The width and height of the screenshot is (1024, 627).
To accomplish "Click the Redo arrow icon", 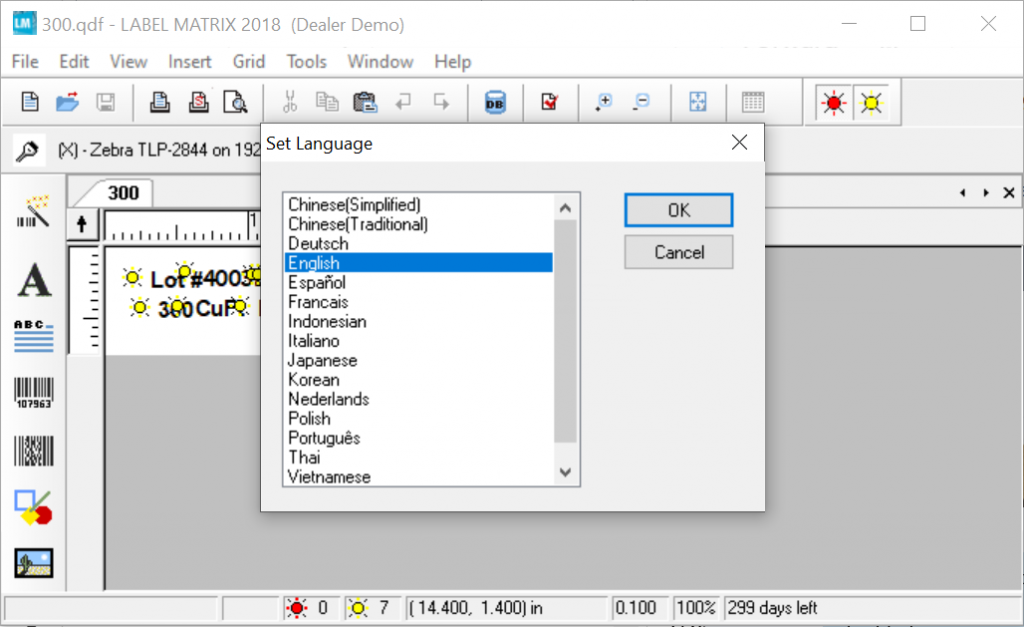I will coord(441,102).
